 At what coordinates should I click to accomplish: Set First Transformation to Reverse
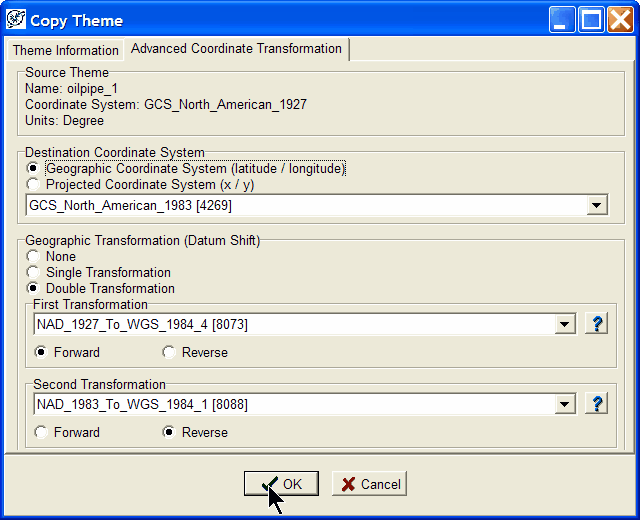[169, 352]
